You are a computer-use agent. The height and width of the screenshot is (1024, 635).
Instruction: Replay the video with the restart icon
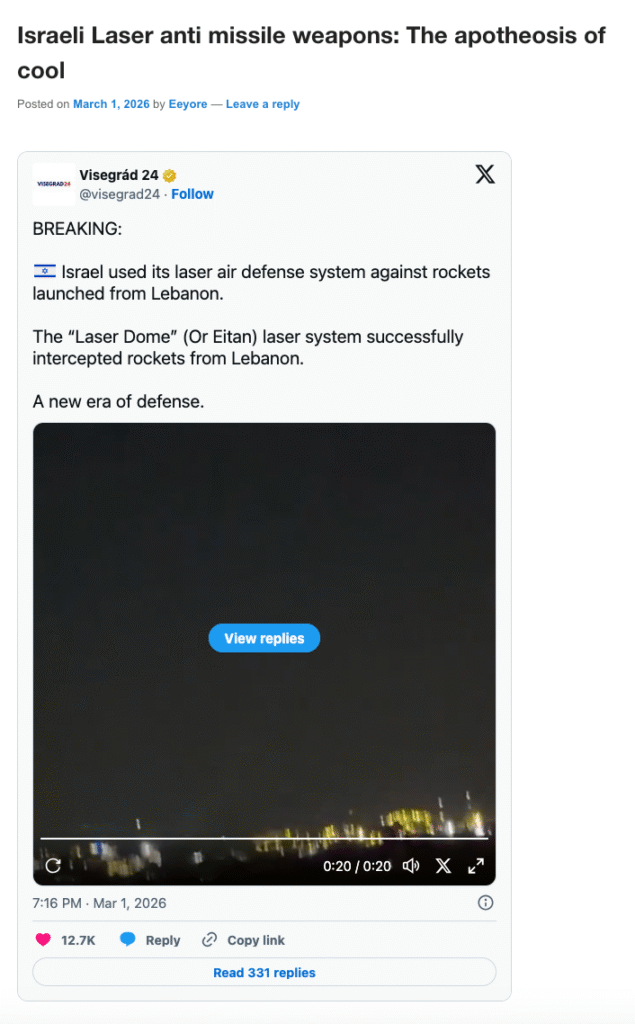coord(53,866)
